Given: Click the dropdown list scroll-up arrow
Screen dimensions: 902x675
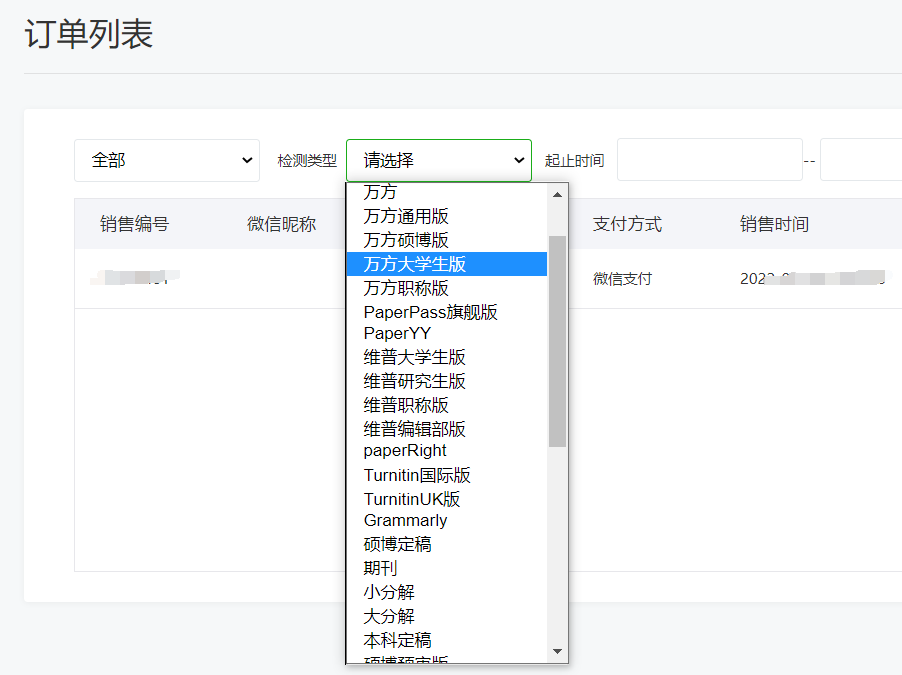Looking at the screenshot, I should (557, 195).
